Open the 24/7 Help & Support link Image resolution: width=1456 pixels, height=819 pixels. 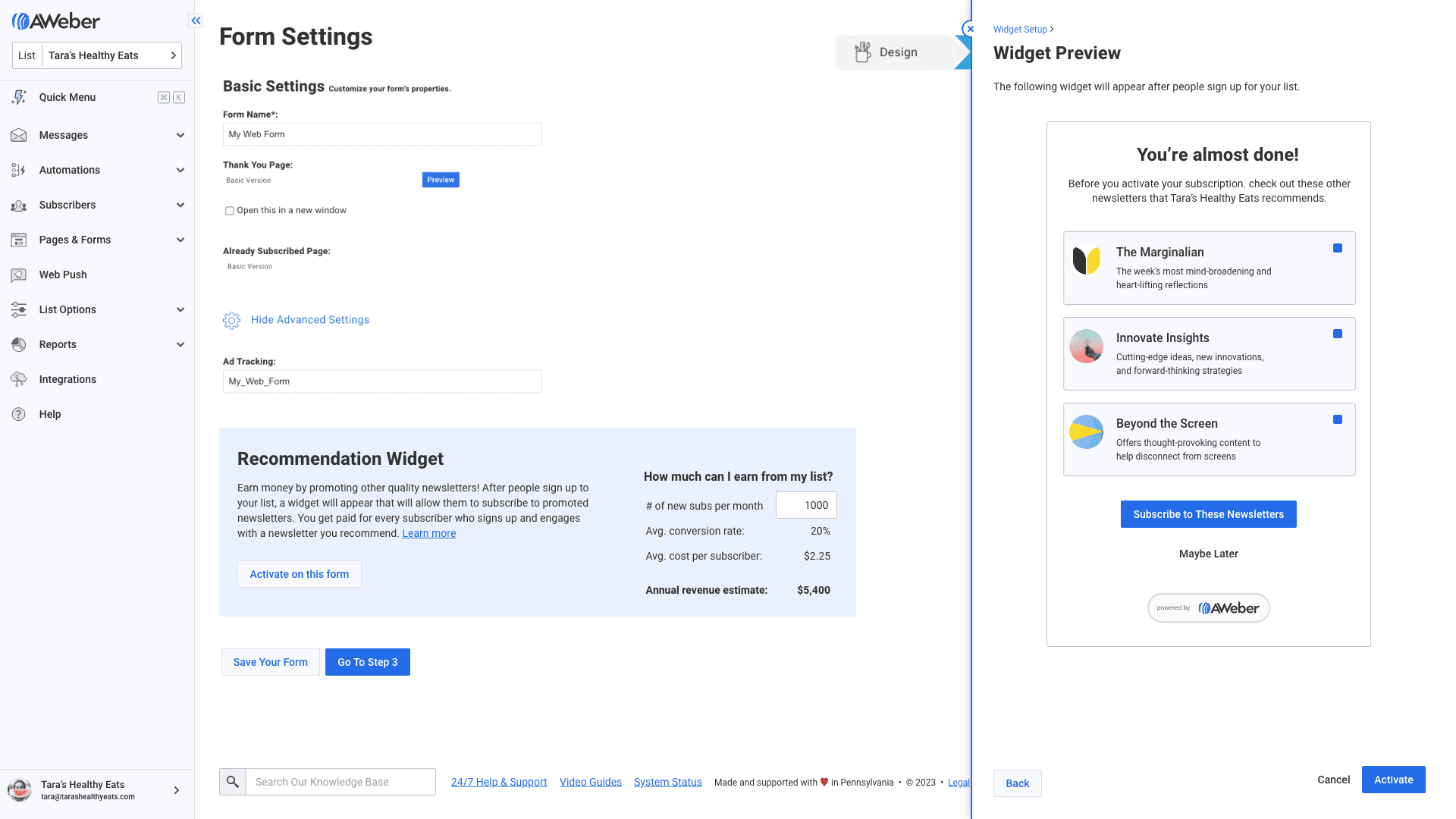point(499,782)
